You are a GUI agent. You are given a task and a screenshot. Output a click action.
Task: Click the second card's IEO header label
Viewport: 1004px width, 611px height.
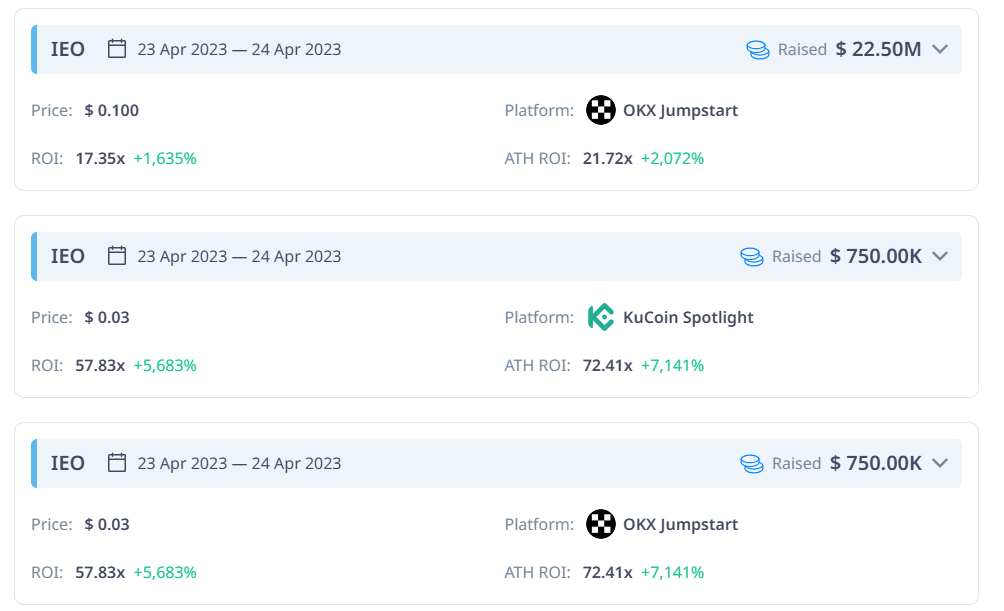pos(68,256)
